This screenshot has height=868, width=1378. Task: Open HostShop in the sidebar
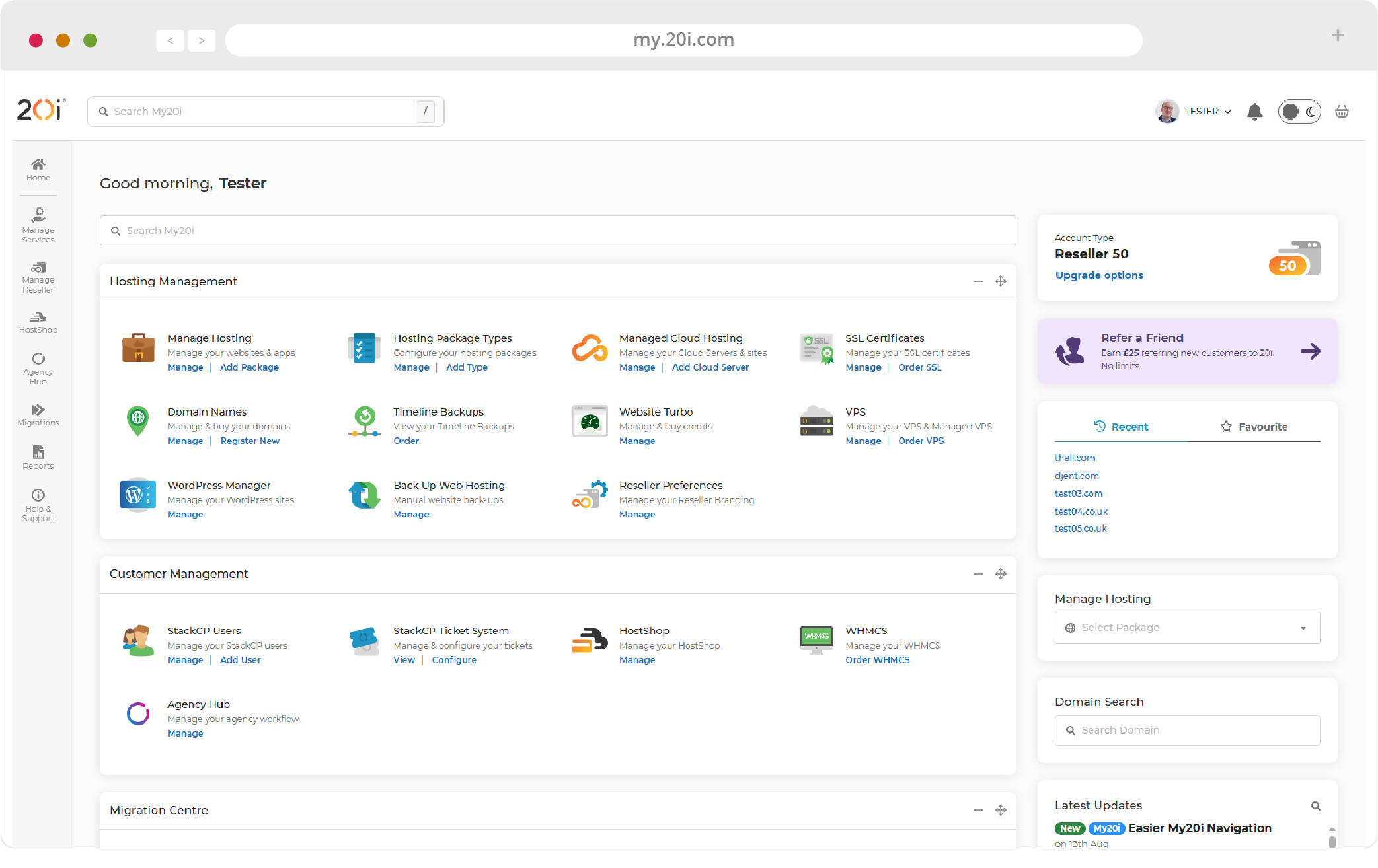[x=38, y=323]
